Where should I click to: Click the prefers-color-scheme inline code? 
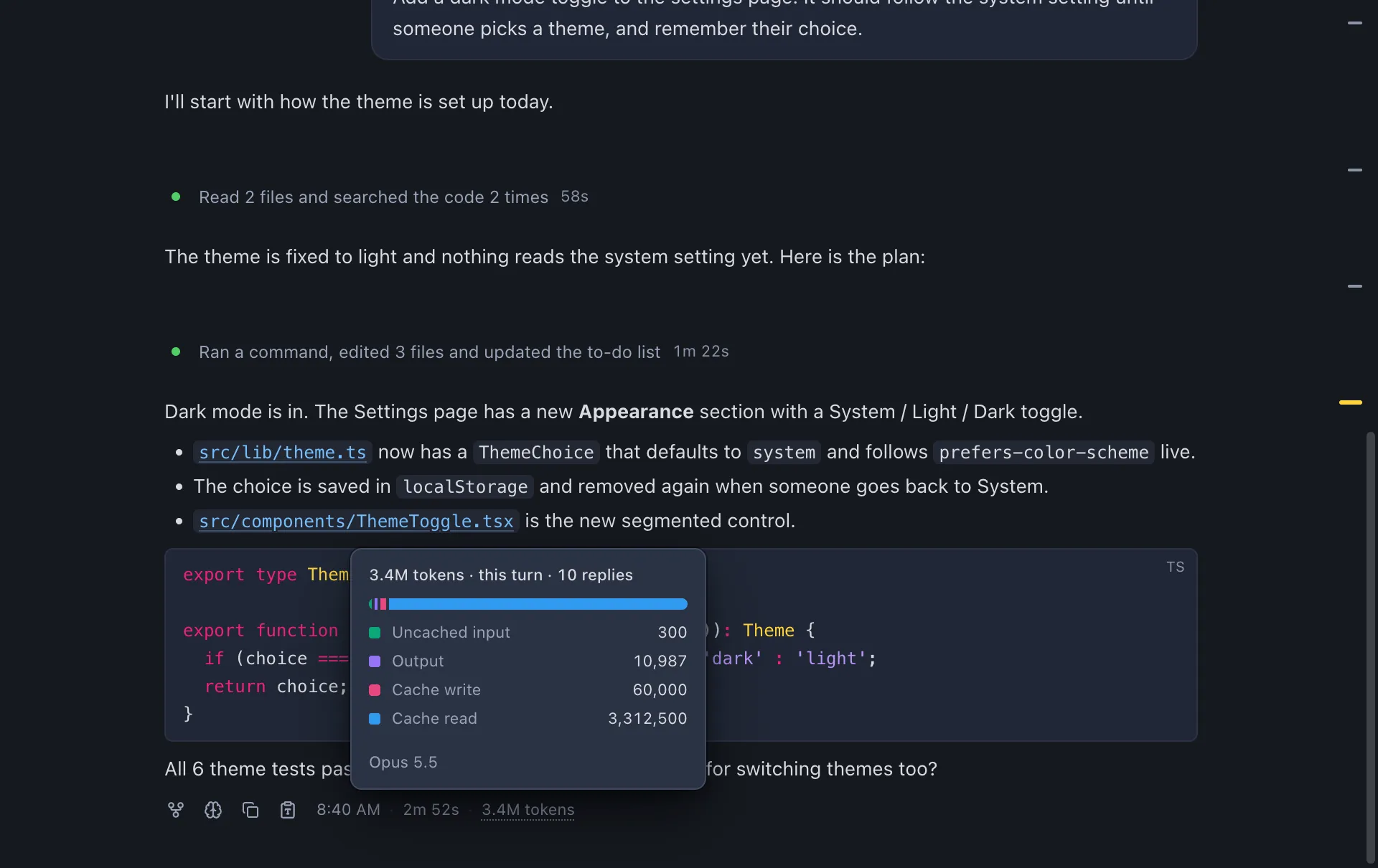pos(1044,453)
